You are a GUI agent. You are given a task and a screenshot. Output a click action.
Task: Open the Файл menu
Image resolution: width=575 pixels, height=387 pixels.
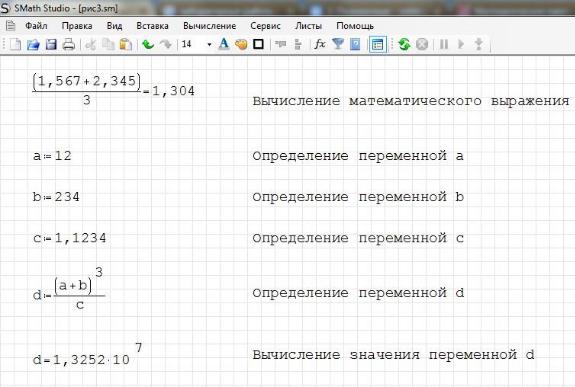(36, 26)
